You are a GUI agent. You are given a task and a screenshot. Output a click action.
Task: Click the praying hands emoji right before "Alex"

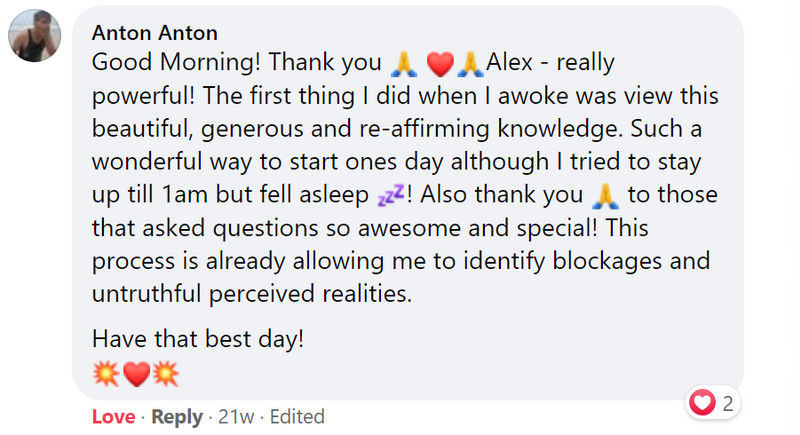click(470, 65)
